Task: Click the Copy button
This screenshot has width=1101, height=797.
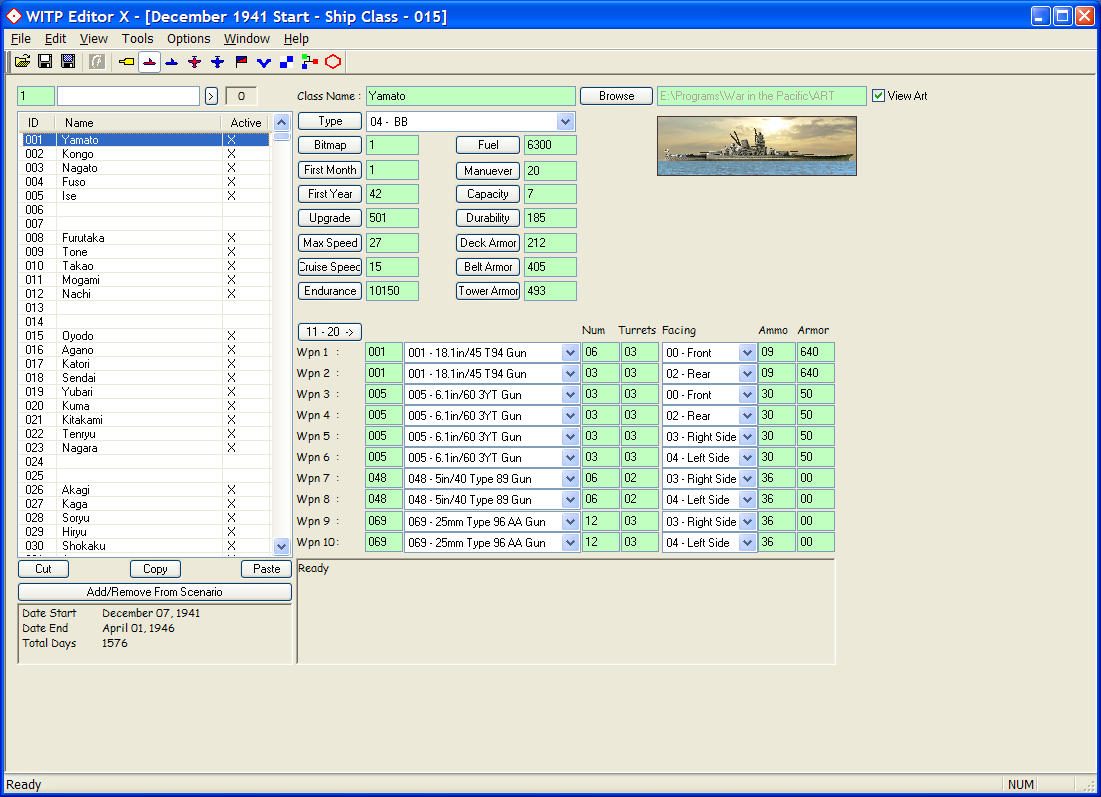Action: [x=155, y=569]
